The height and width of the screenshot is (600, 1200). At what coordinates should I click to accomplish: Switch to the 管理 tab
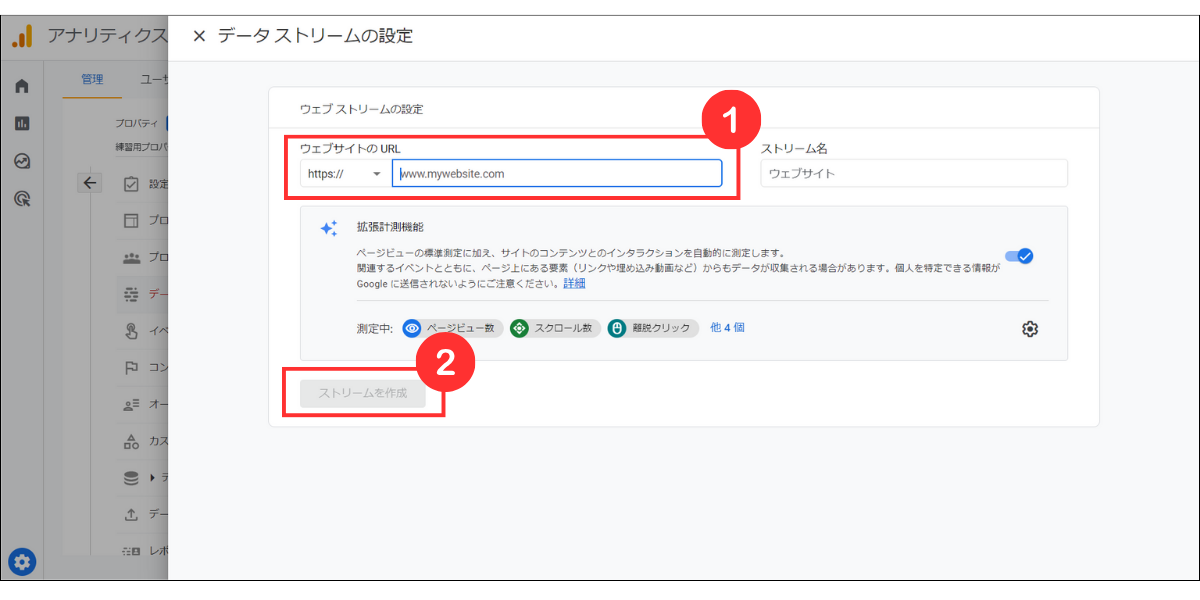click(x=92, y=79)
